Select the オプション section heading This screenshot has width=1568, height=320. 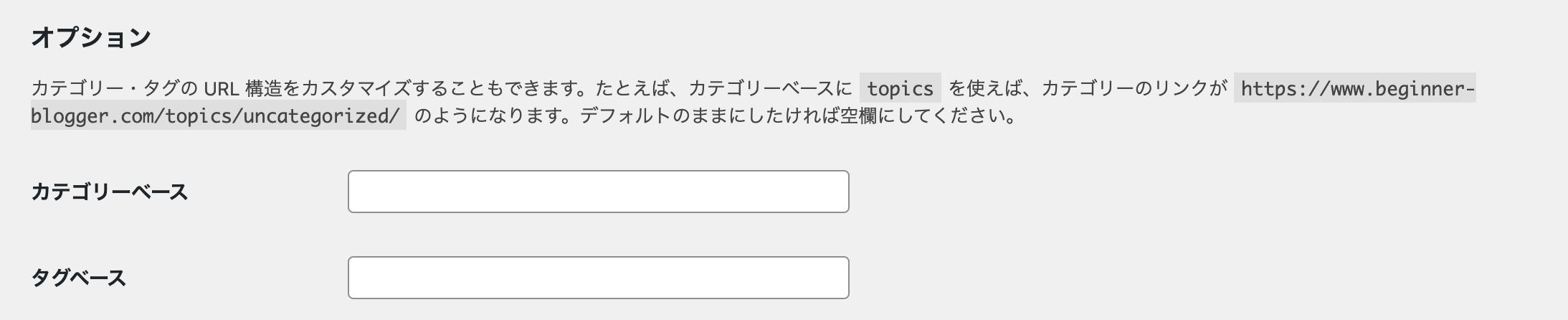click(x=90, y=37)
